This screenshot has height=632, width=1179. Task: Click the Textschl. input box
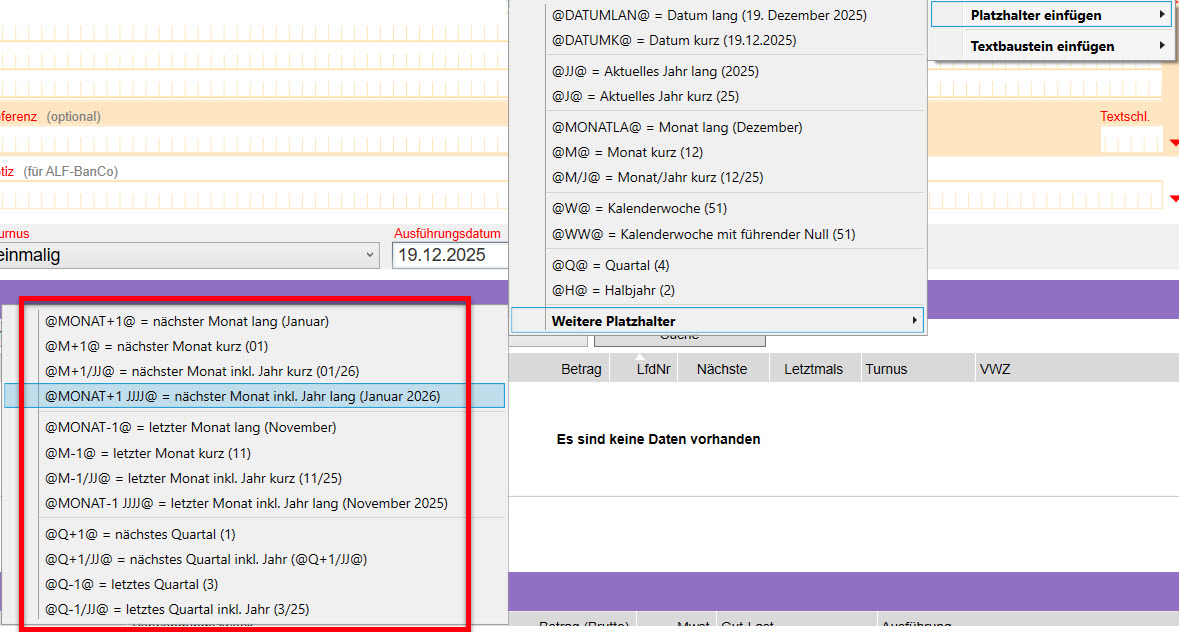click(x=1132, y=141)
